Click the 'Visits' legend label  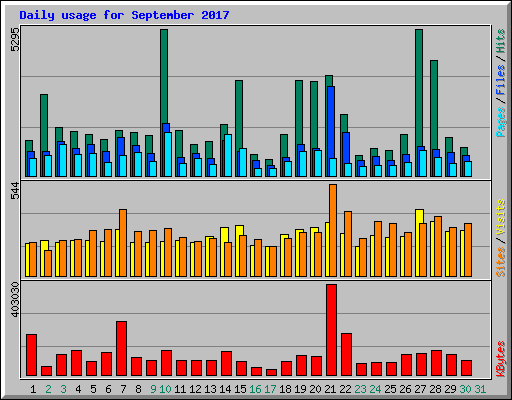501,217
